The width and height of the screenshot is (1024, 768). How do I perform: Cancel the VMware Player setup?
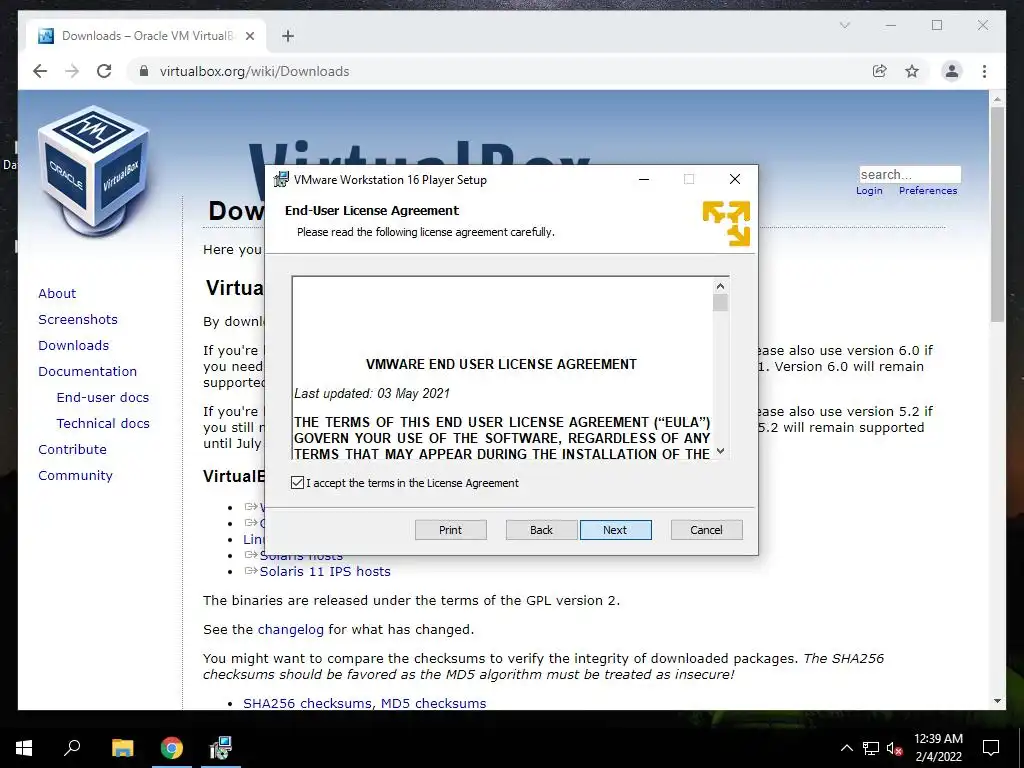pos(706,530)
